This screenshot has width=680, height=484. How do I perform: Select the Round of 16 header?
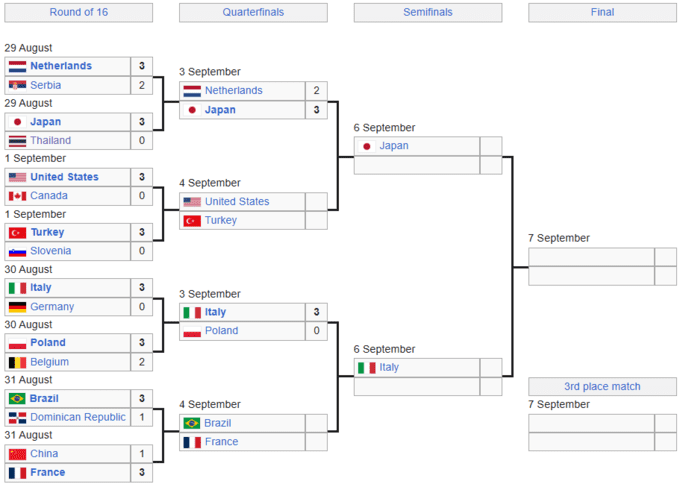tap(78, 12)
